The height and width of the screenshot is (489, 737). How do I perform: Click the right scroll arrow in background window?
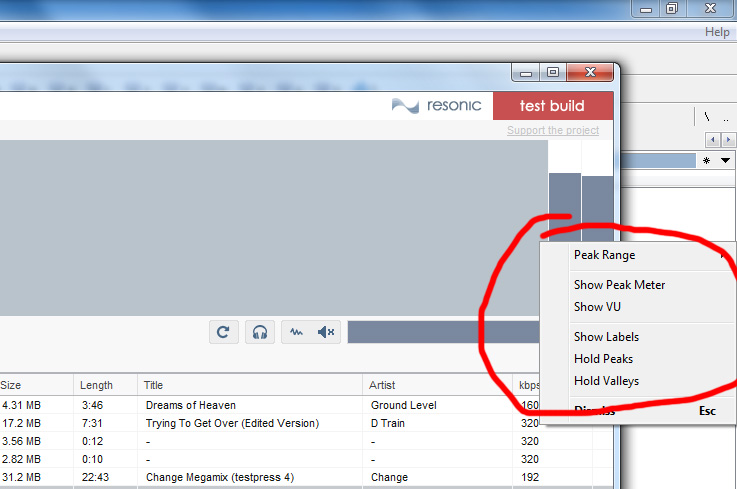point(728,139)
